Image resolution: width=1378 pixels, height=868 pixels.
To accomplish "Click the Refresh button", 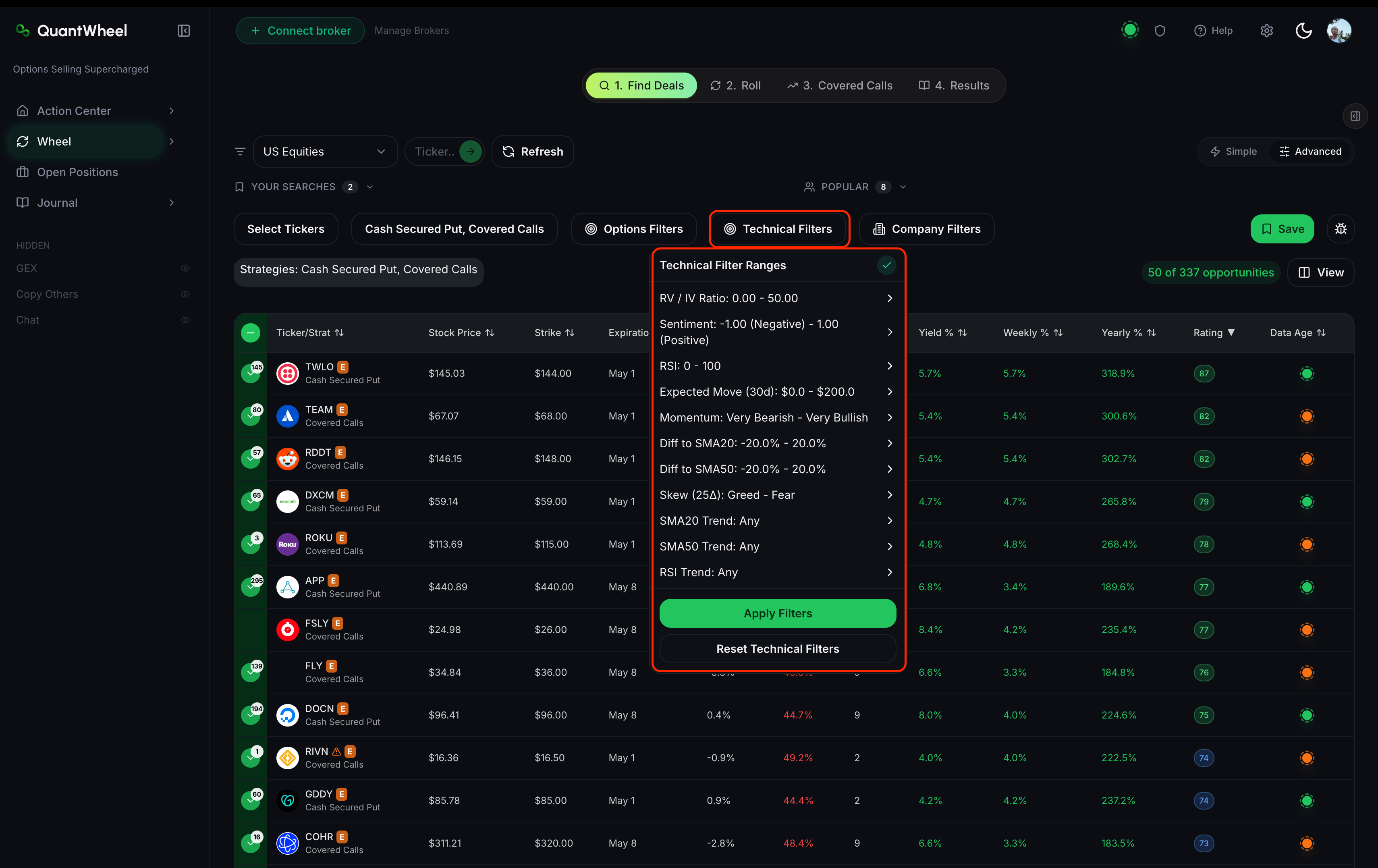I will [x=532, y=152].
